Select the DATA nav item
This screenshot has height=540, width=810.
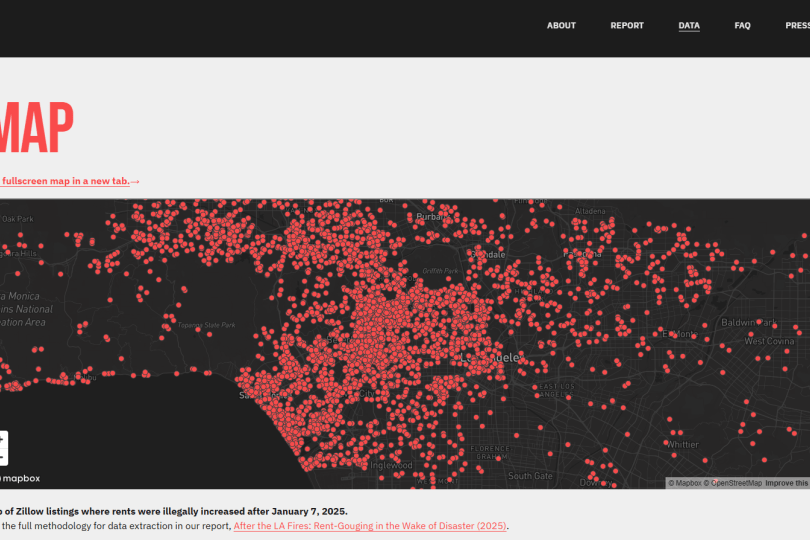coord(689,26)
